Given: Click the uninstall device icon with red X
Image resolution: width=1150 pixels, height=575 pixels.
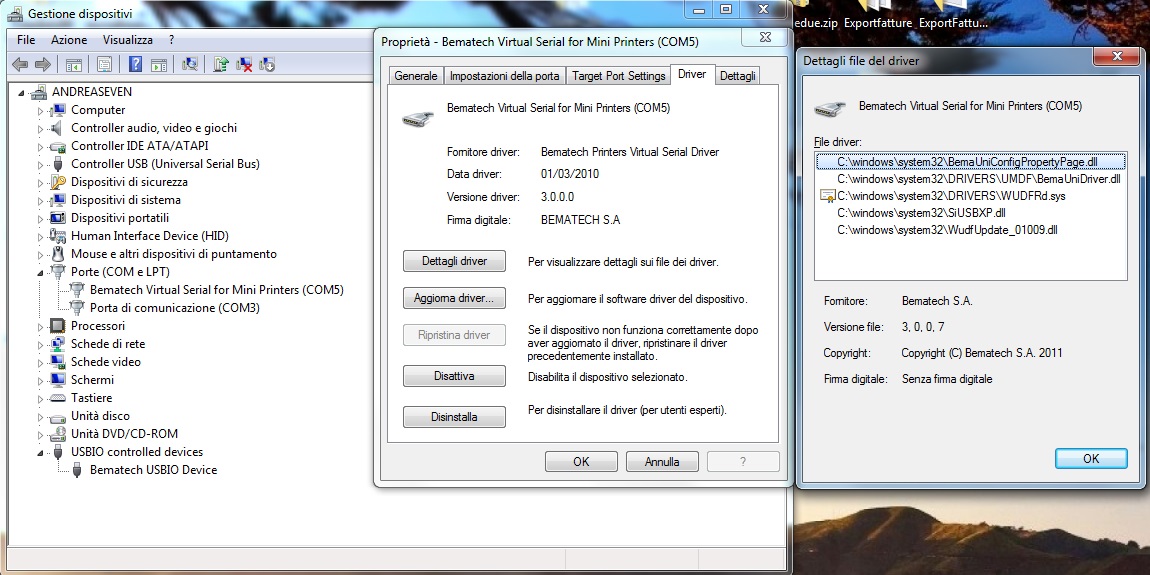Looking at the screenshot, I should pos(244,65).
